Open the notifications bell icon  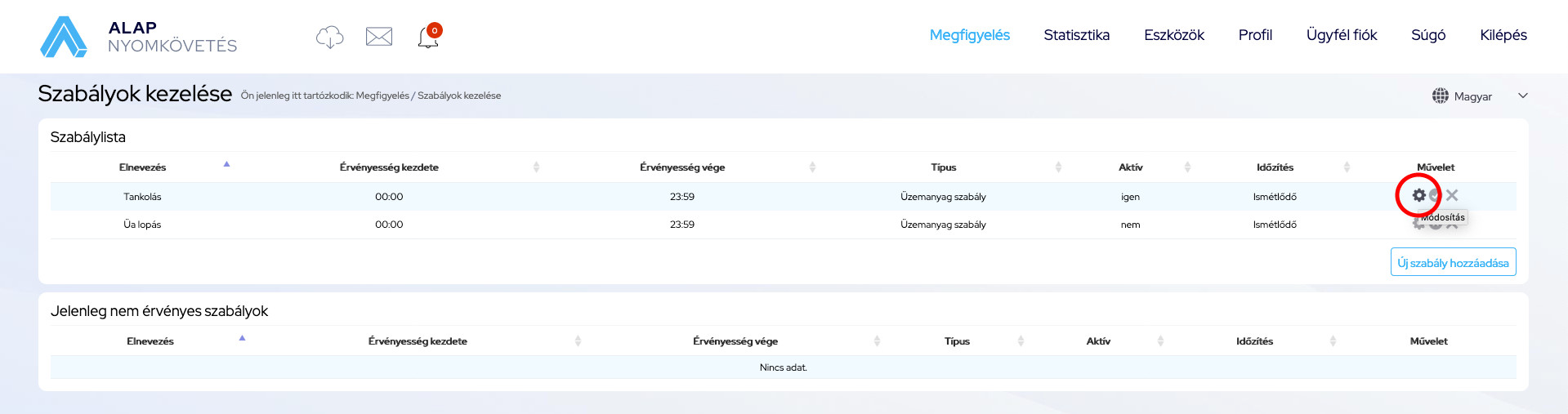click(429, 37)
